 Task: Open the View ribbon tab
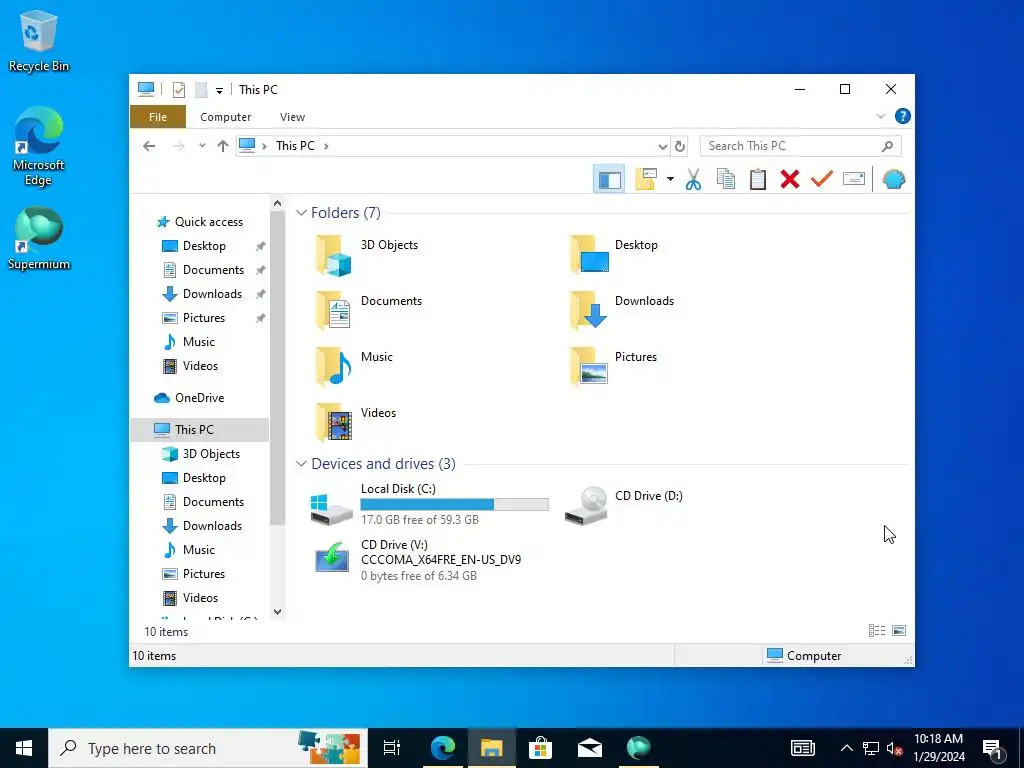(292, 117)
